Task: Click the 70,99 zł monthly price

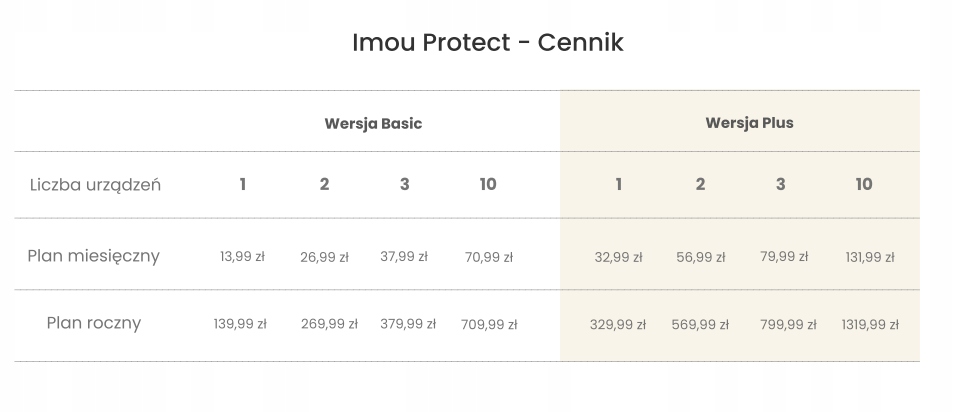Action: click(489, 257)
